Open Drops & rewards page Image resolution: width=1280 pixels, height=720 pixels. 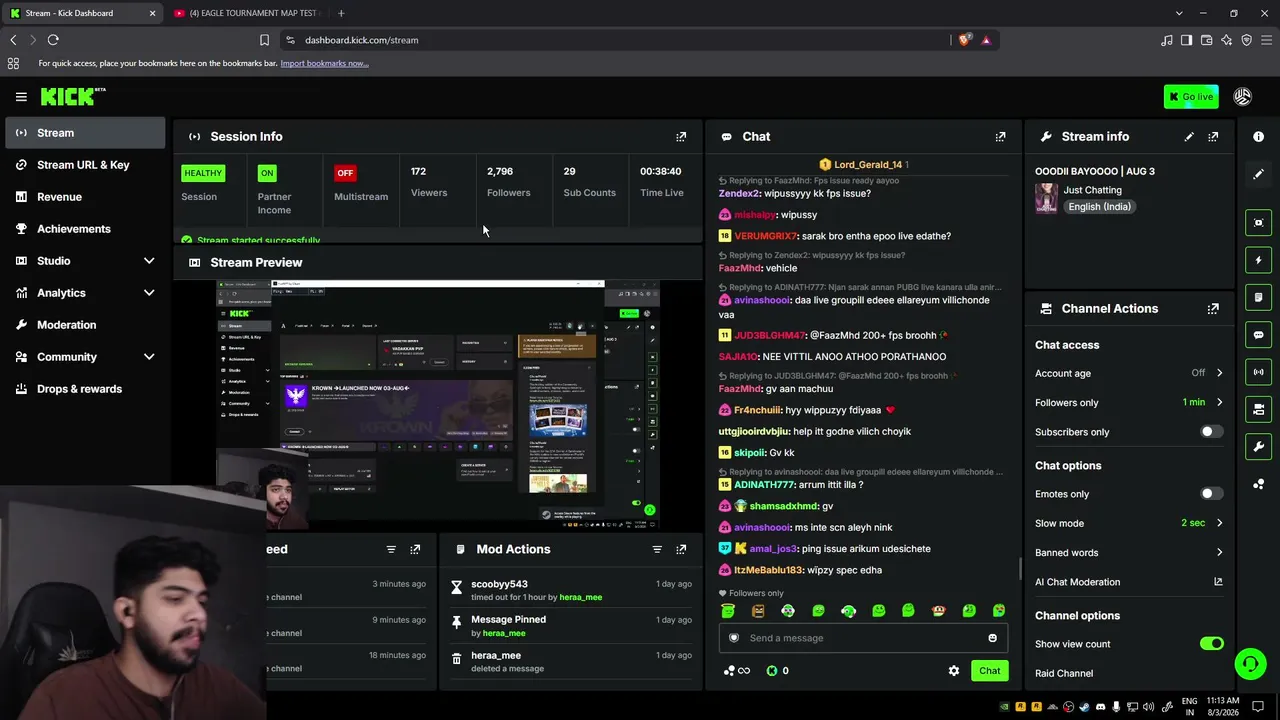tap(85, 389)
